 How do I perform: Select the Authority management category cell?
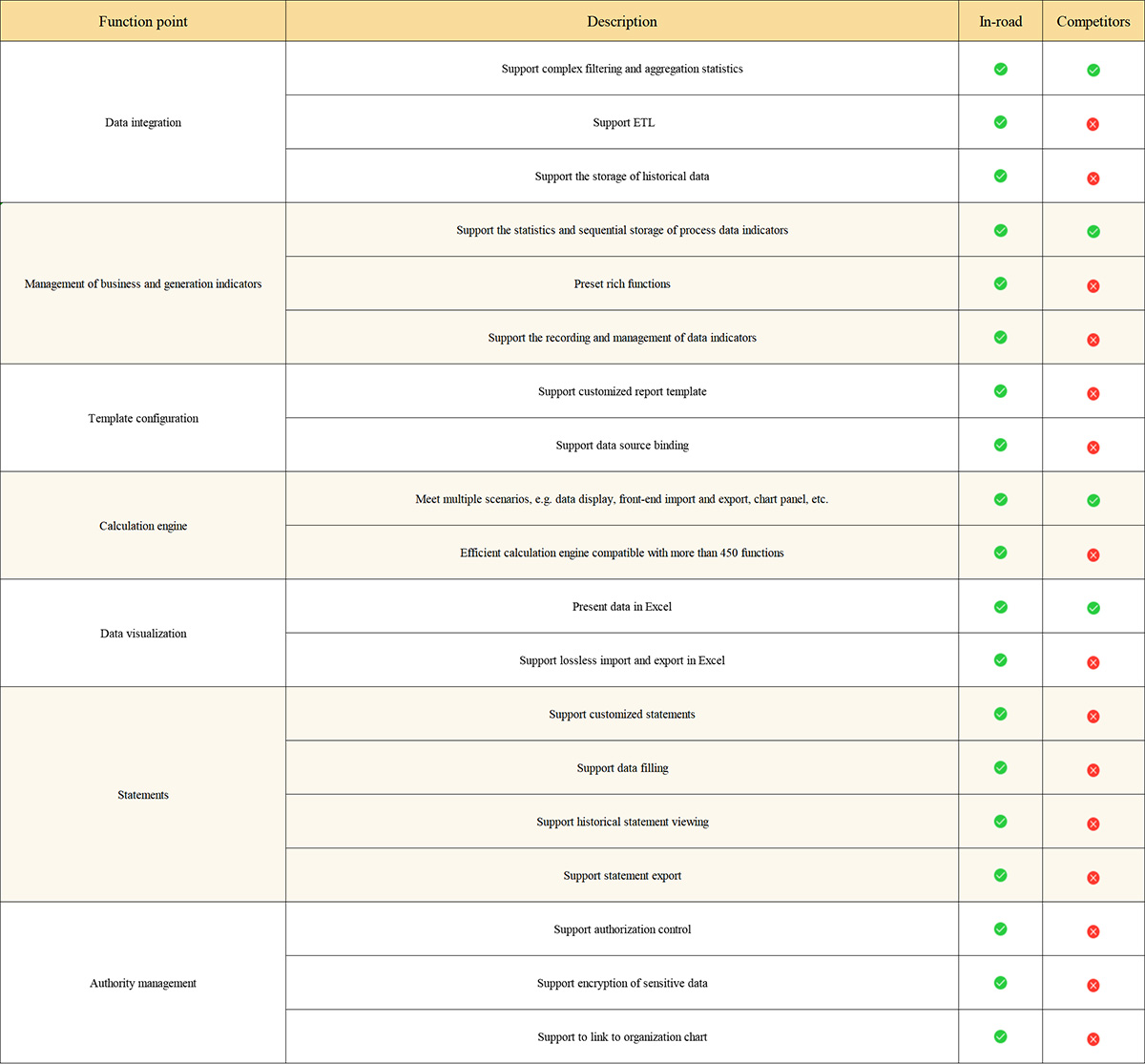pyautogui.click(x=143, y=983)
